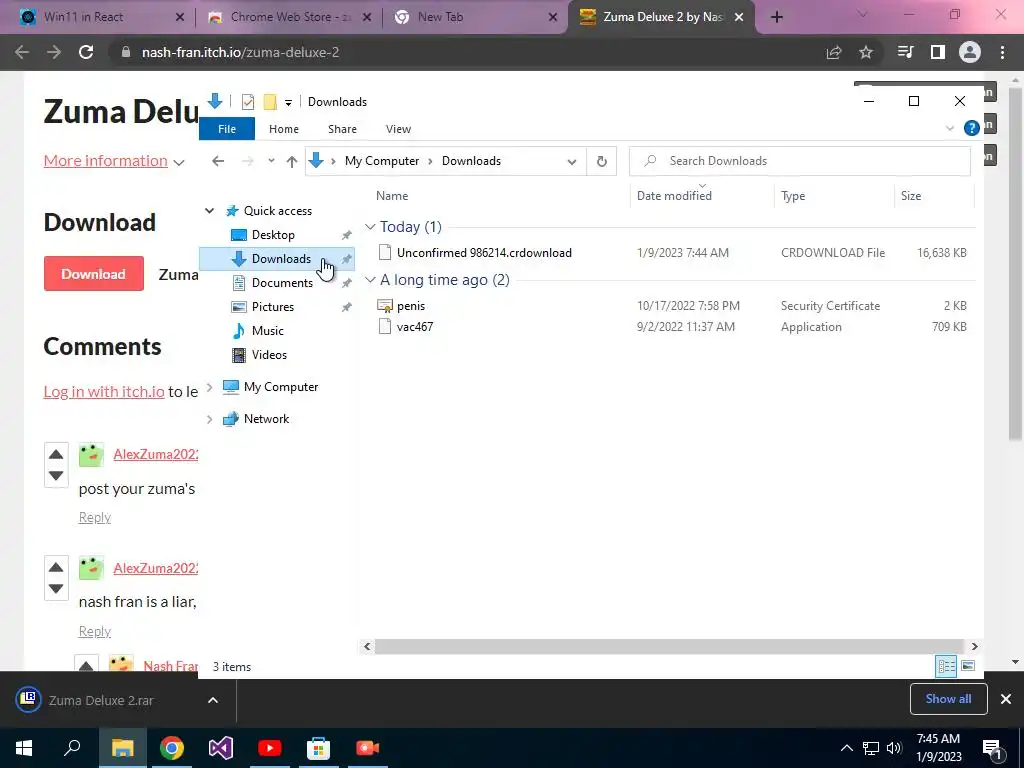Open Chrome from the taskbar
Screen dimensions: 1024x768
[x=172, y=748]
